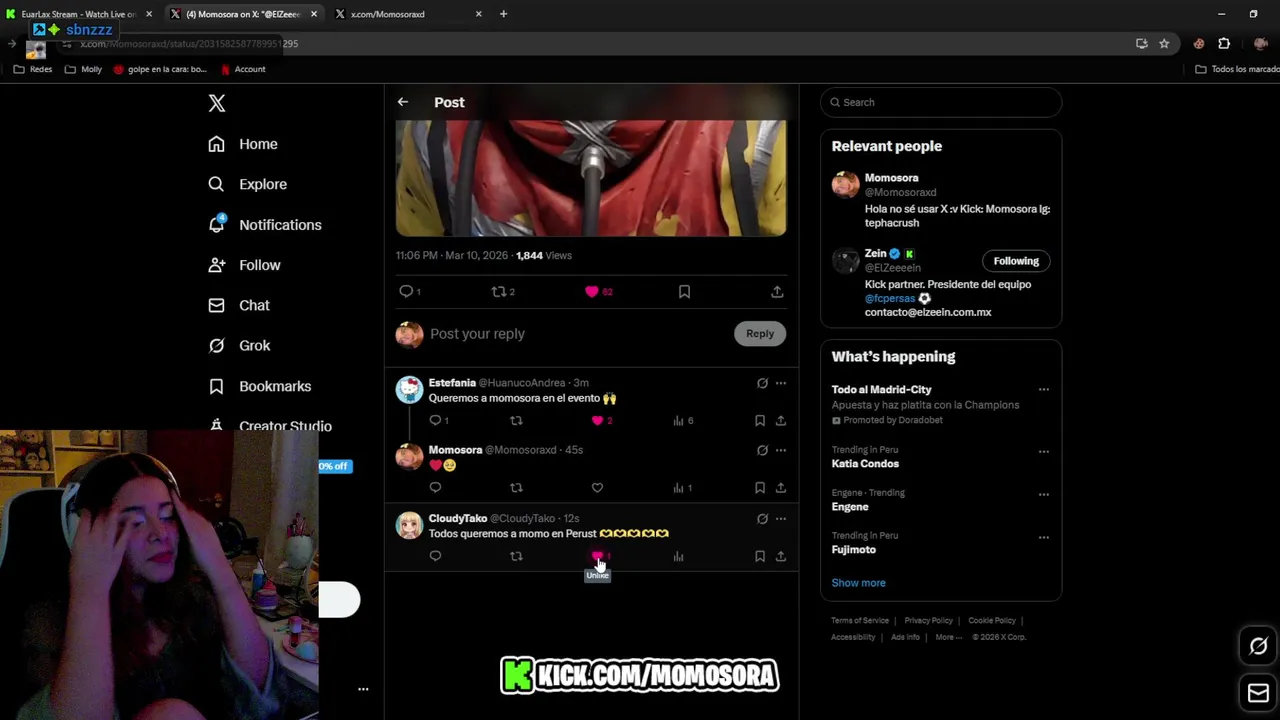This screenshot has width=1280, height=720.
Task: Open Momosora profile in Relevant people
Action: pyautogui.click(x=891, y=178)
